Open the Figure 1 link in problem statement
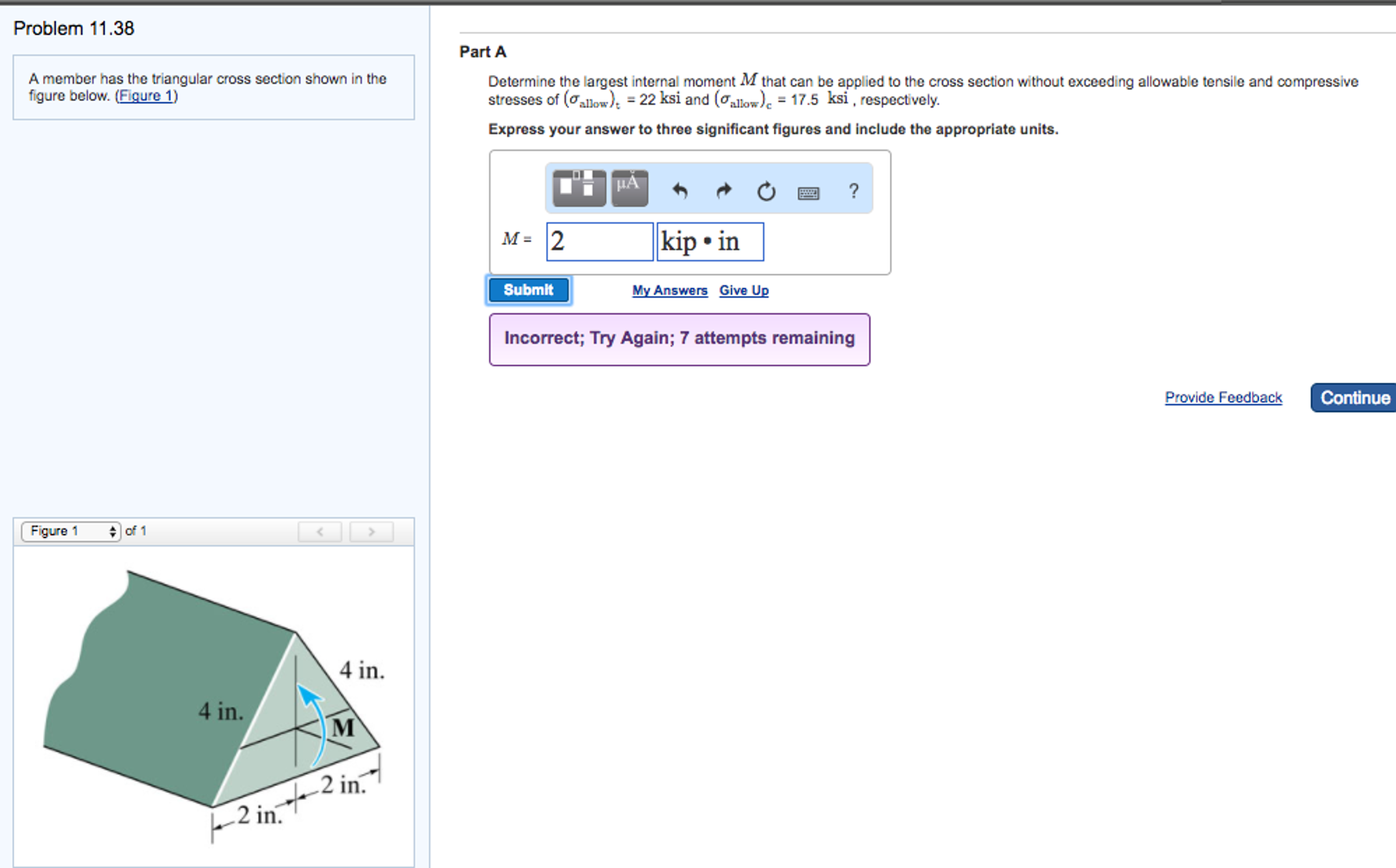 [146, 96]
